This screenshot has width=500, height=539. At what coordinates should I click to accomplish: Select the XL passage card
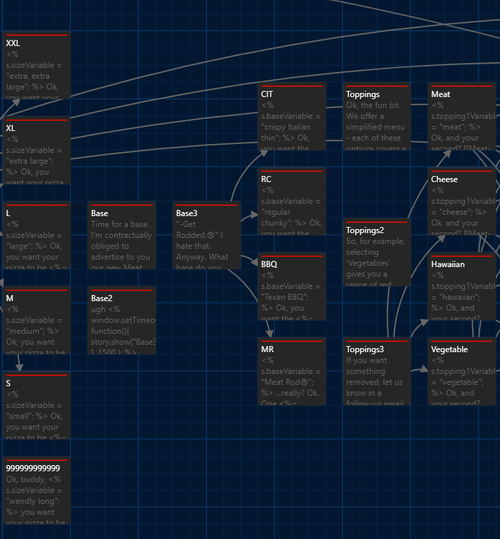point(37,150)
